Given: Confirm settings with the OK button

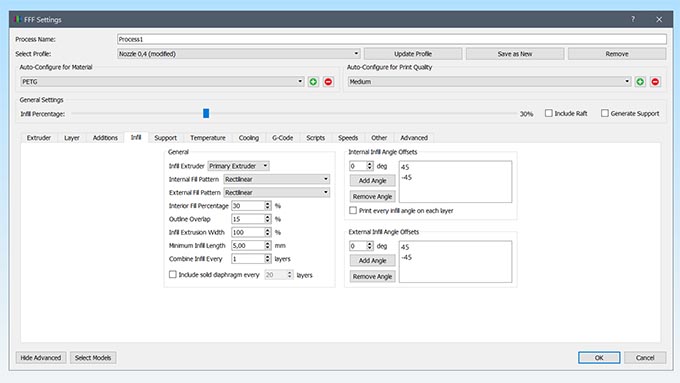Looking at the screenshot, I should (x=599, y=357).
